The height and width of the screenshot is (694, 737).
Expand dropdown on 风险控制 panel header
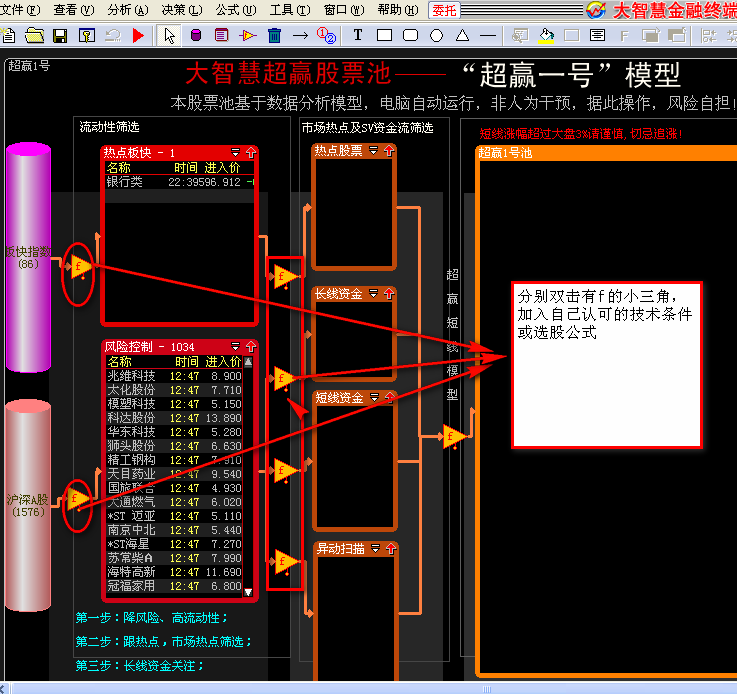pos(235,346)
